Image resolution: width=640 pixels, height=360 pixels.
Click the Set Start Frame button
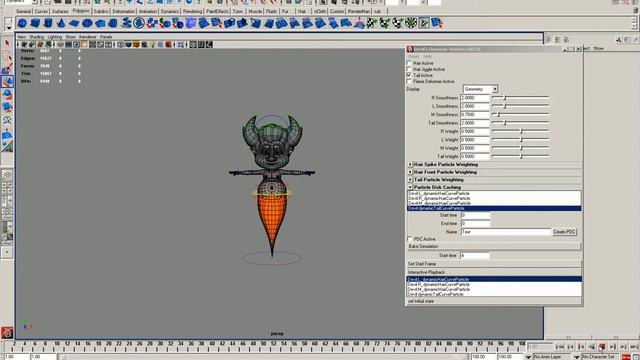pos(493,264)
